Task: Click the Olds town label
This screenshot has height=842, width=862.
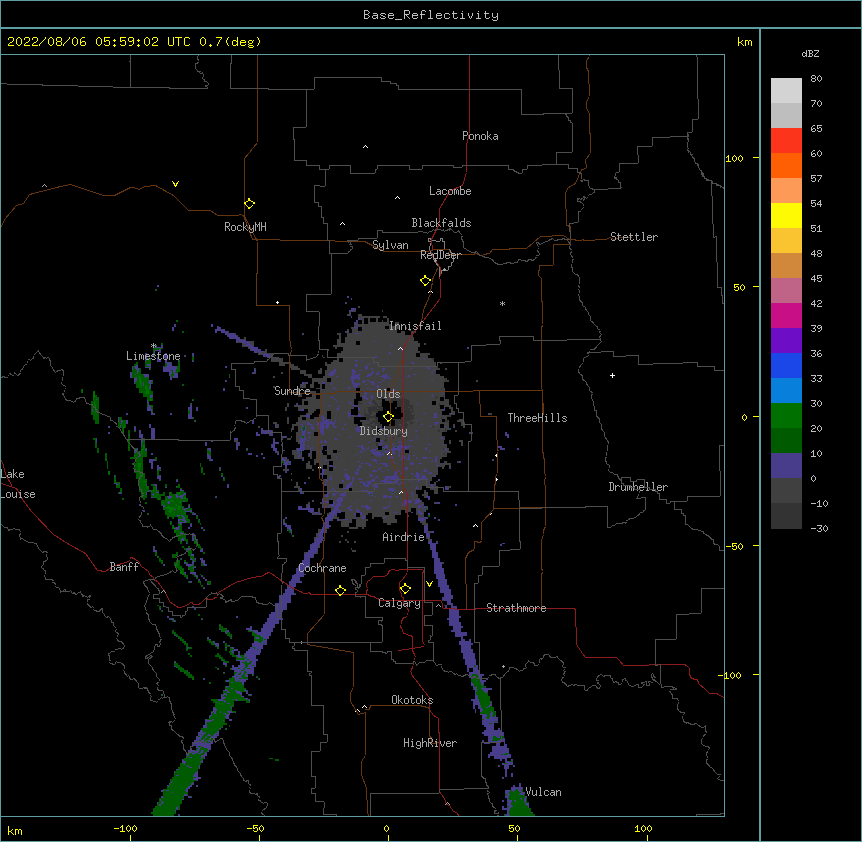Action: 388,394
